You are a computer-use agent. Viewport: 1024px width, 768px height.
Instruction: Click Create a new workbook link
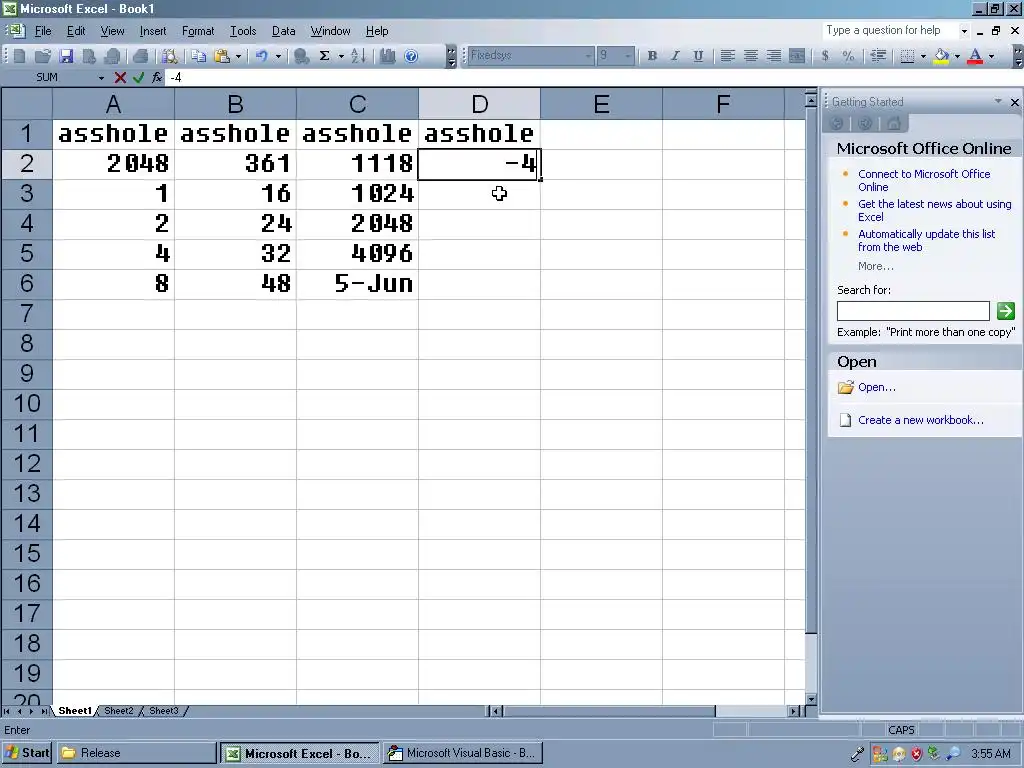point(920,420)
